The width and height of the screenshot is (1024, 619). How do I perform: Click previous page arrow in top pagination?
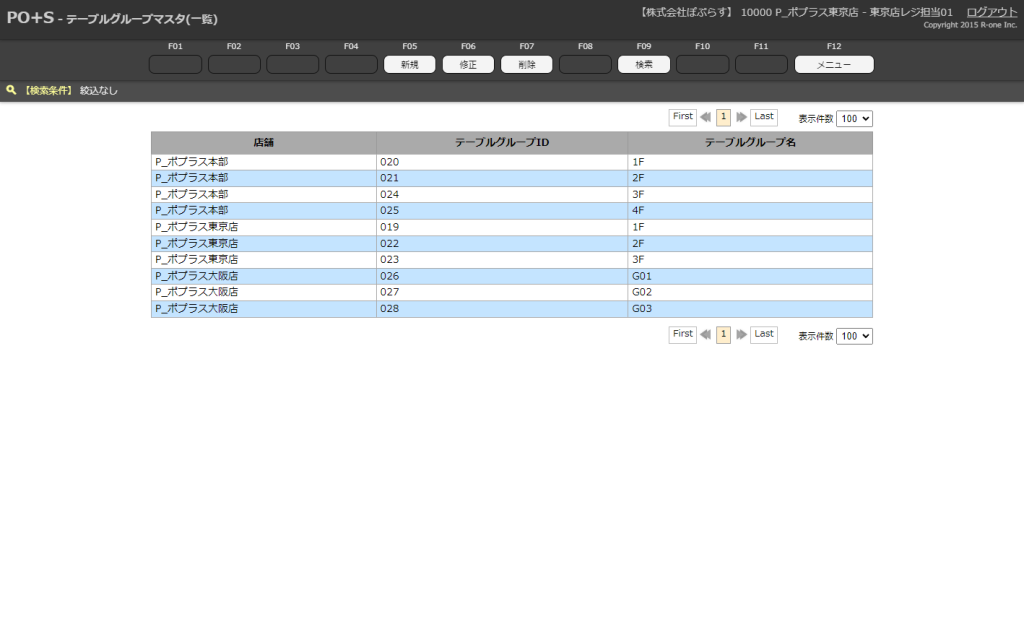coord(706,117)
